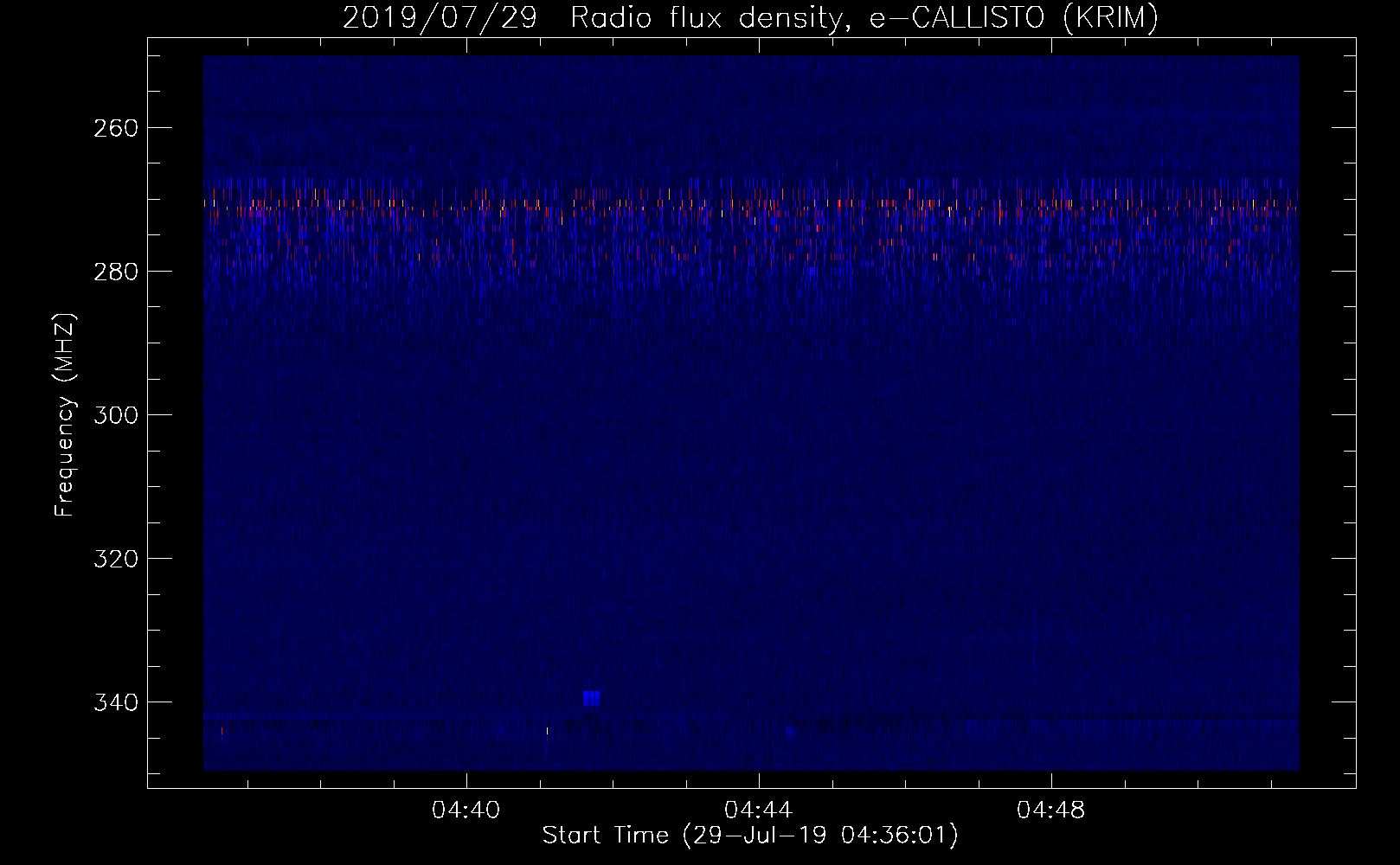Click the 260 frequency tick label
Viewport: 1400px width, 865px height.
tap(116, 128)
